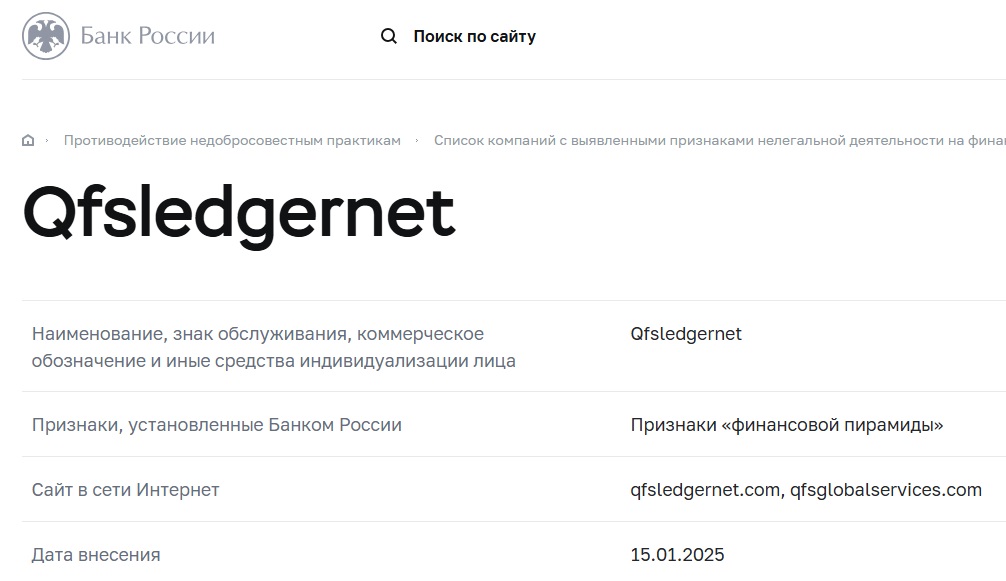Click the 'обозначение и иные средства' label line

coord(273,361)
